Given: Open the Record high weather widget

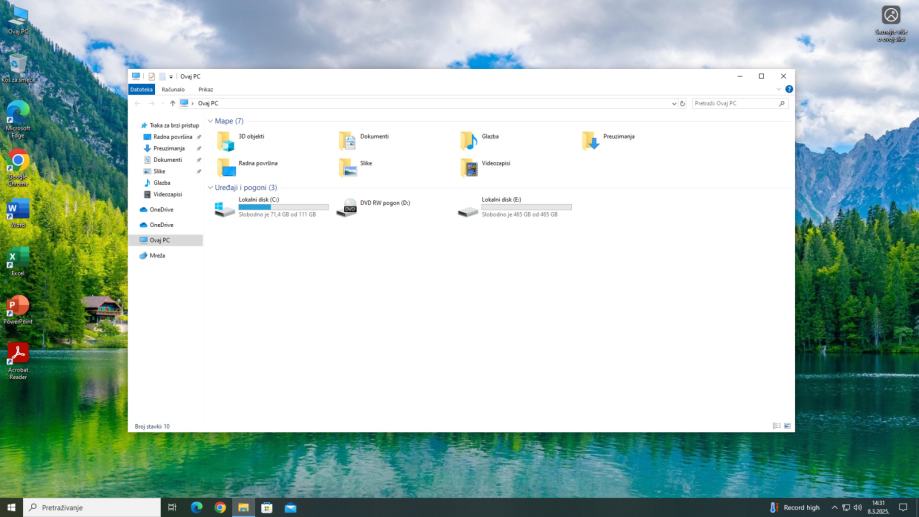Looking at the screenshot, I should coord(795,508).
